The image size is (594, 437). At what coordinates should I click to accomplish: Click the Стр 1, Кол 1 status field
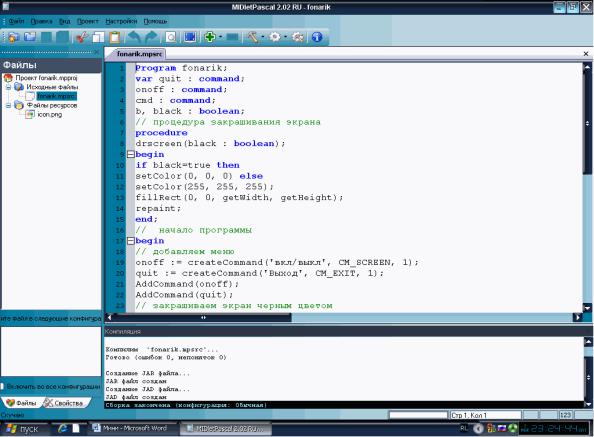tap(485, 415)
